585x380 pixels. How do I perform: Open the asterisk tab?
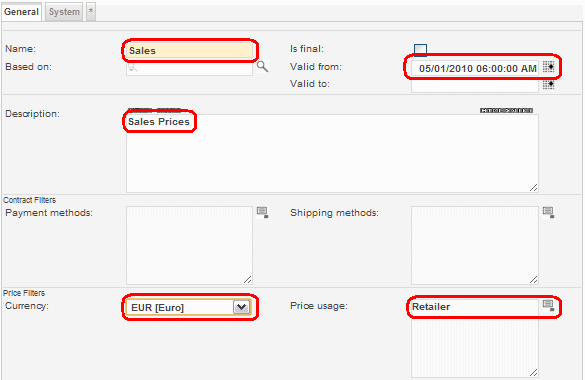[x=91, y=12]
